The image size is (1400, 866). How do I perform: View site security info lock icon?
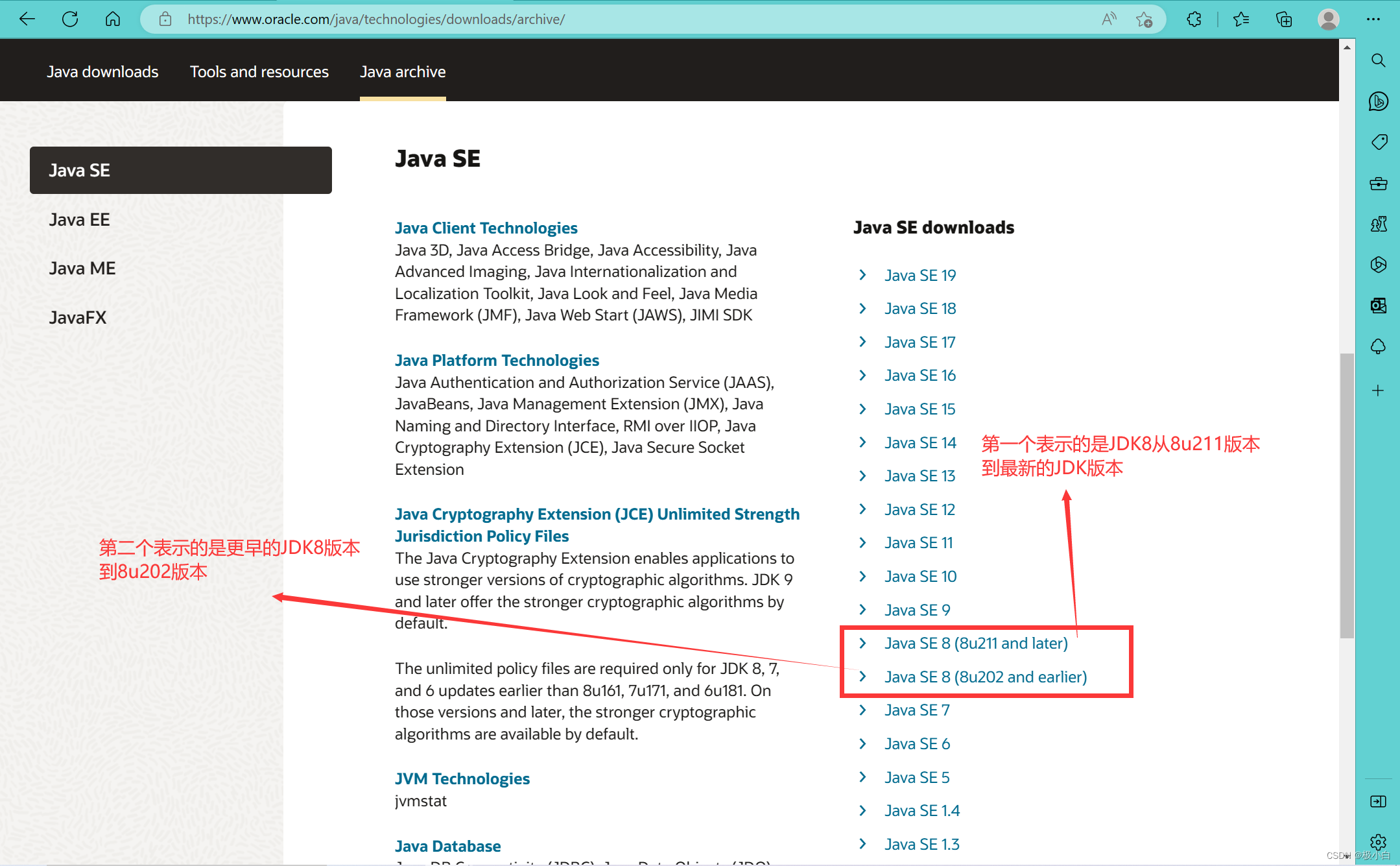(165, 19)
